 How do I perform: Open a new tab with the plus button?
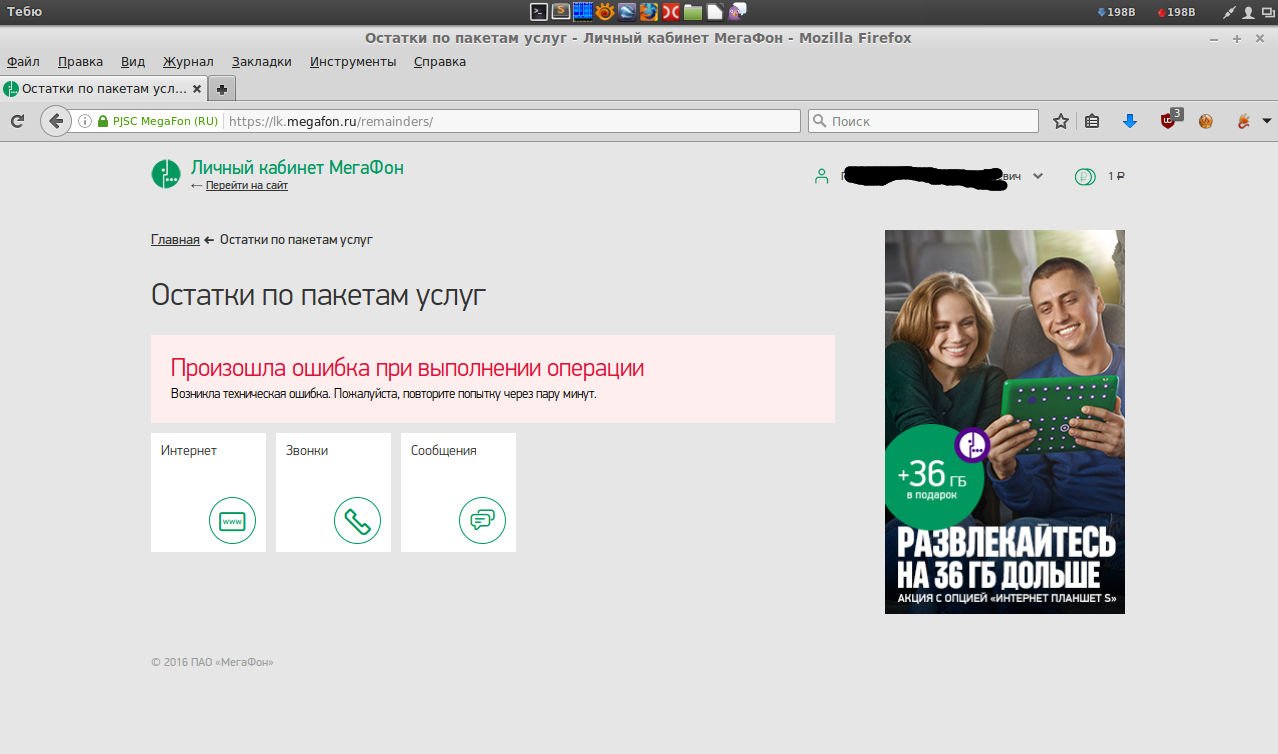[x=222, y=89]
